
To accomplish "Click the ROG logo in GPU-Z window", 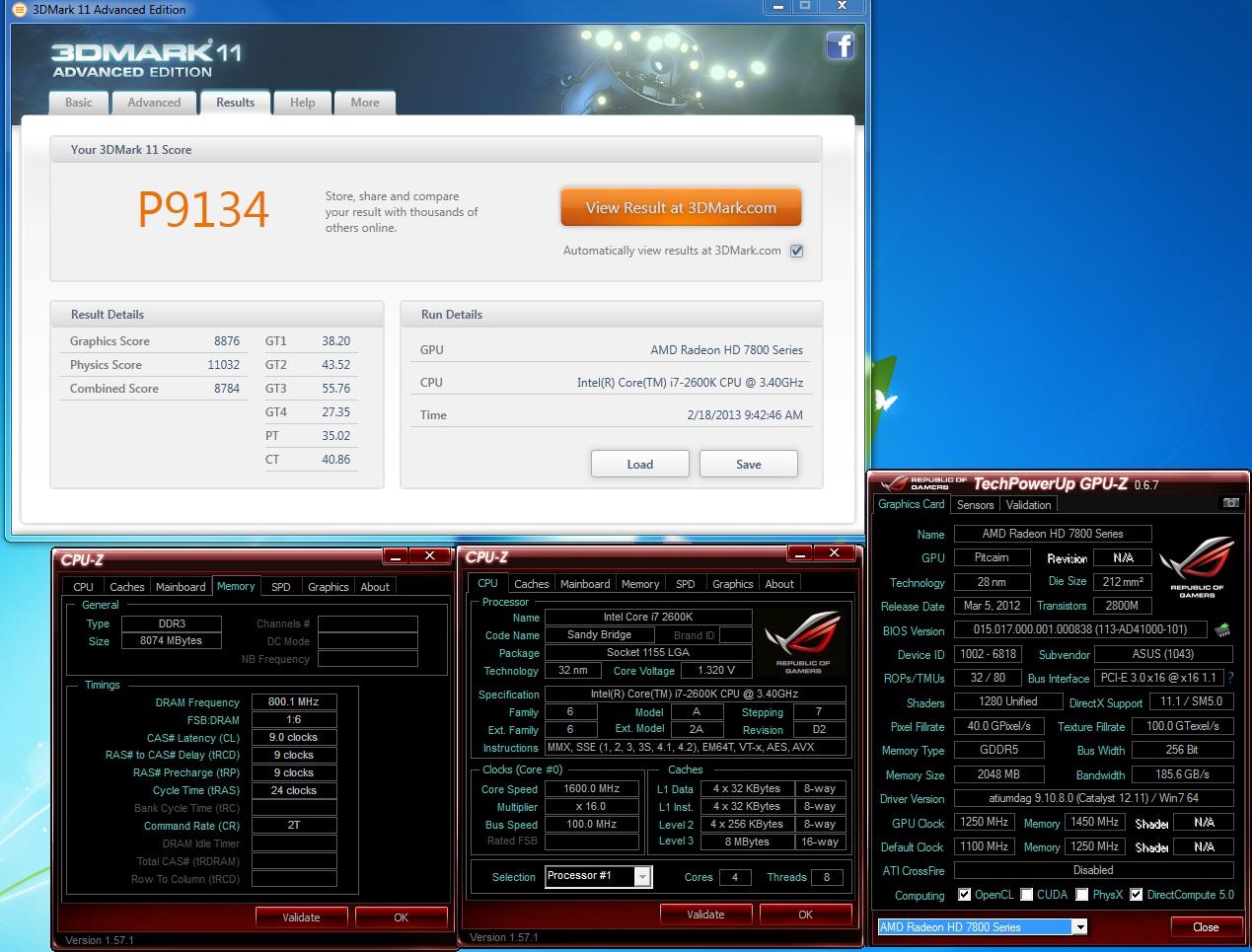I will click(x=1196, y=566).
